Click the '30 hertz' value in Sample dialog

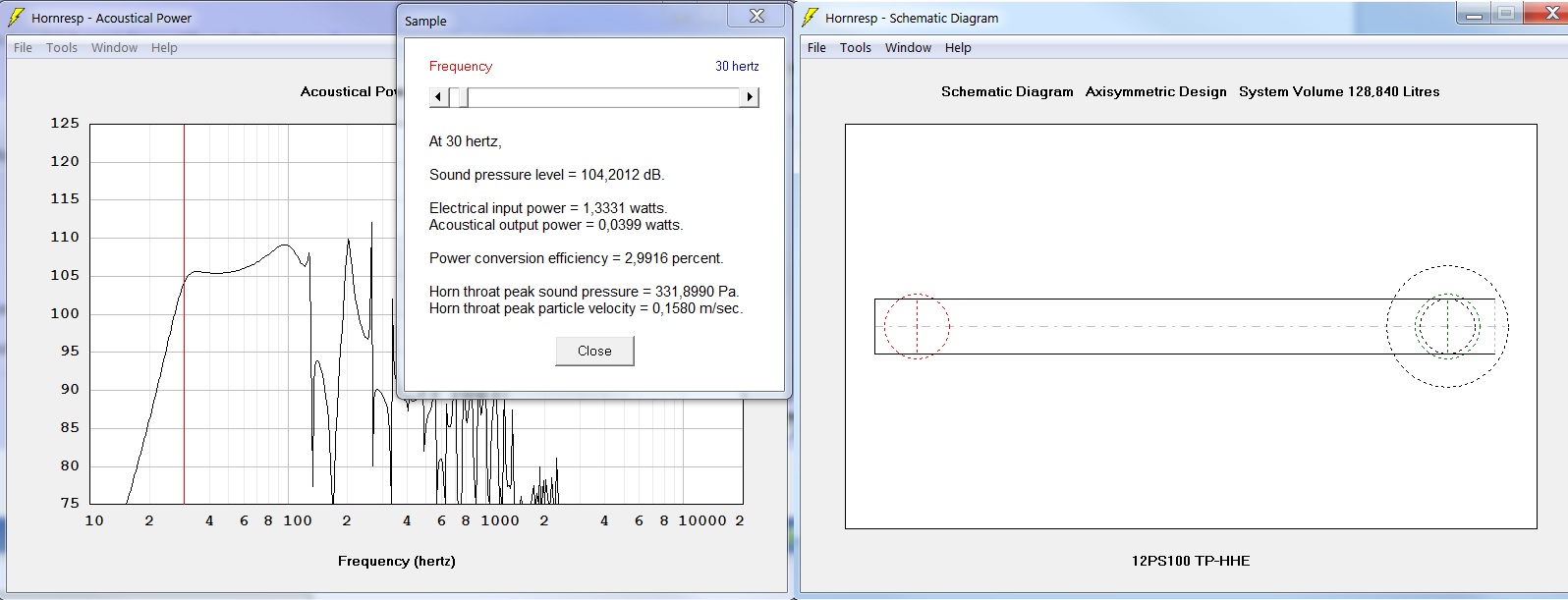coord(737,66)
